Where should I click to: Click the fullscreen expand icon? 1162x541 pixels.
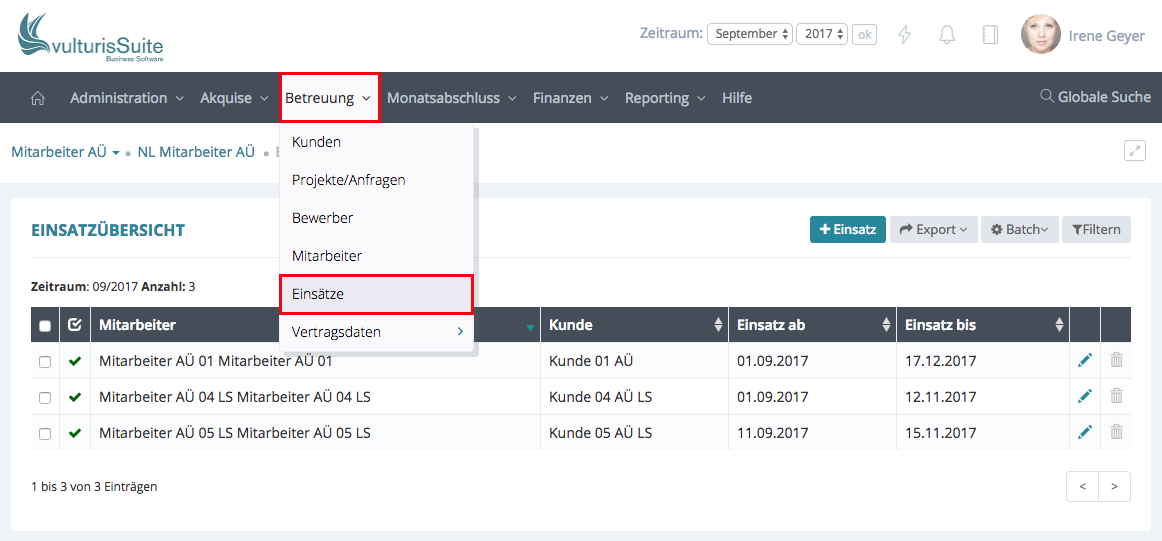pos(1134,151)
